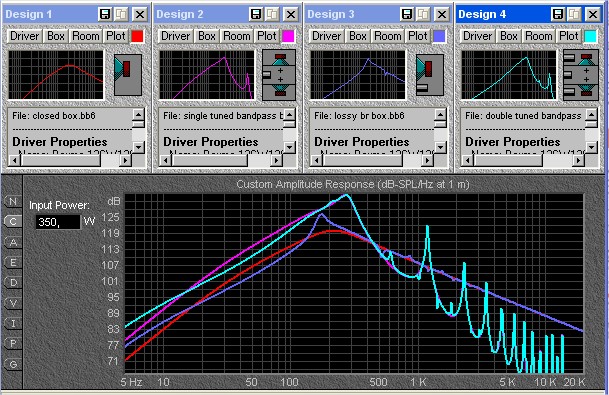This screenshot has width=609, height=395.
Task: Click the save disk icon in Design 1
Action: [x=105, y=15]
